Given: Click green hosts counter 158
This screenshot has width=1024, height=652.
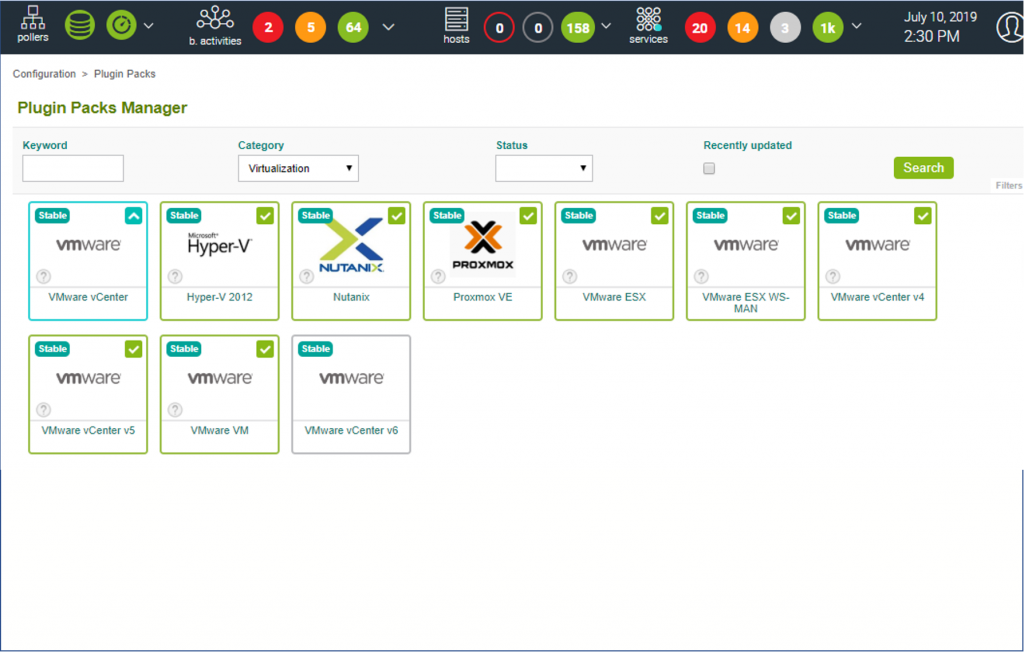Looking at the screenshot, I should (x=578, y=28).
